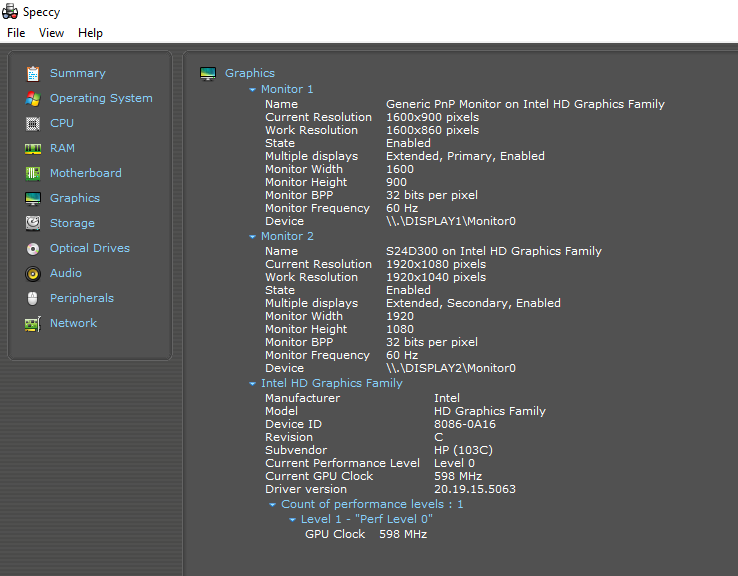Go to the Summary section
738x576 pixels.
78,73
